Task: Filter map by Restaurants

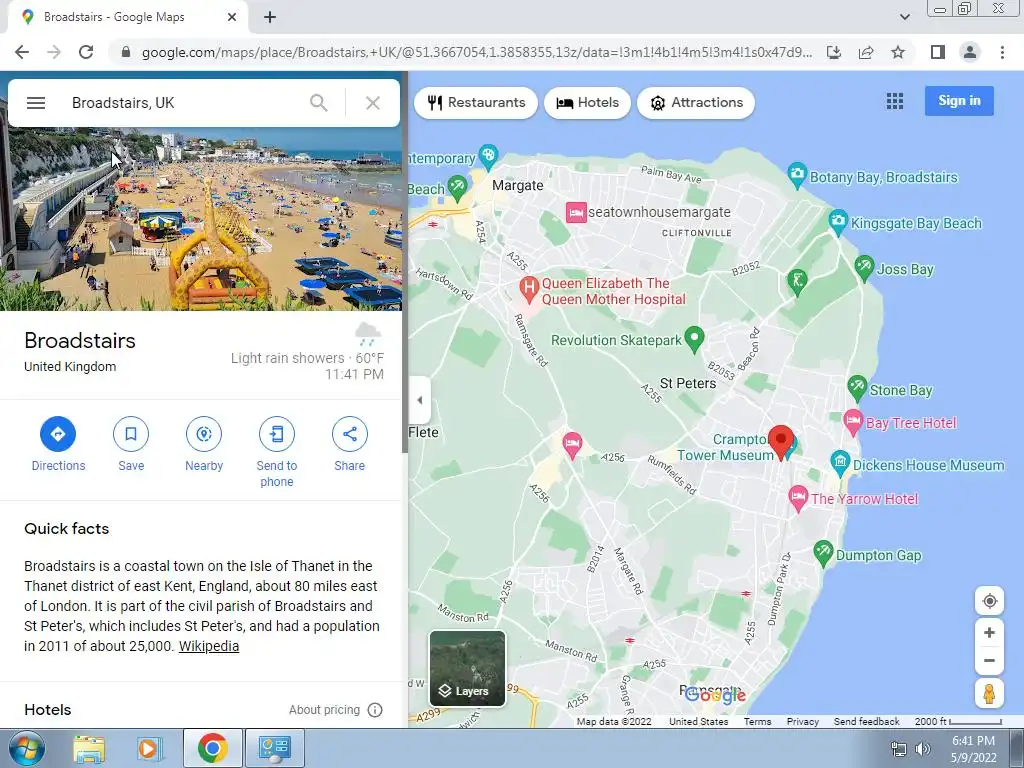Action: coord(476,103)
